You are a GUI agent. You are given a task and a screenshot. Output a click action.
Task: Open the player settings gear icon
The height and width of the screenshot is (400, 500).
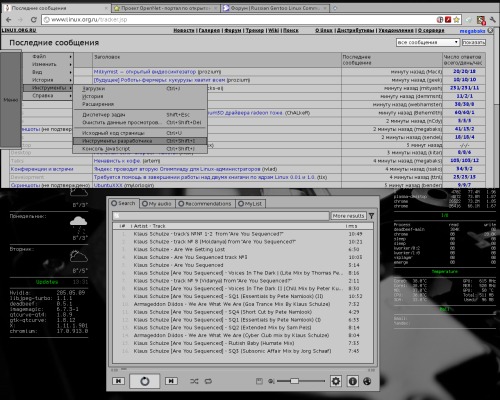point(336,381)
